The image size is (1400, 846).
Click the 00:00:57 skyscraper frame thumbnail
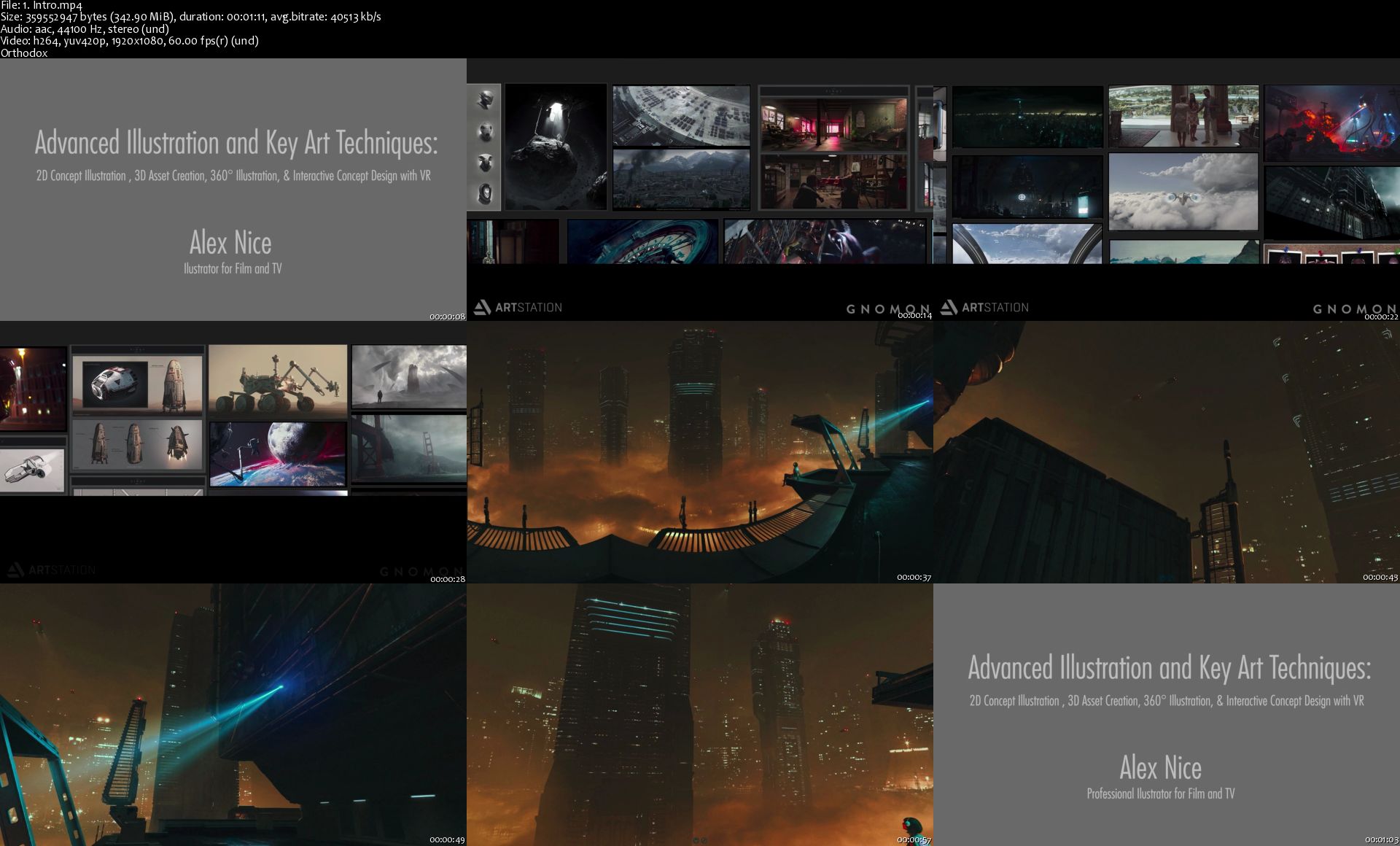tap(699, 715)
